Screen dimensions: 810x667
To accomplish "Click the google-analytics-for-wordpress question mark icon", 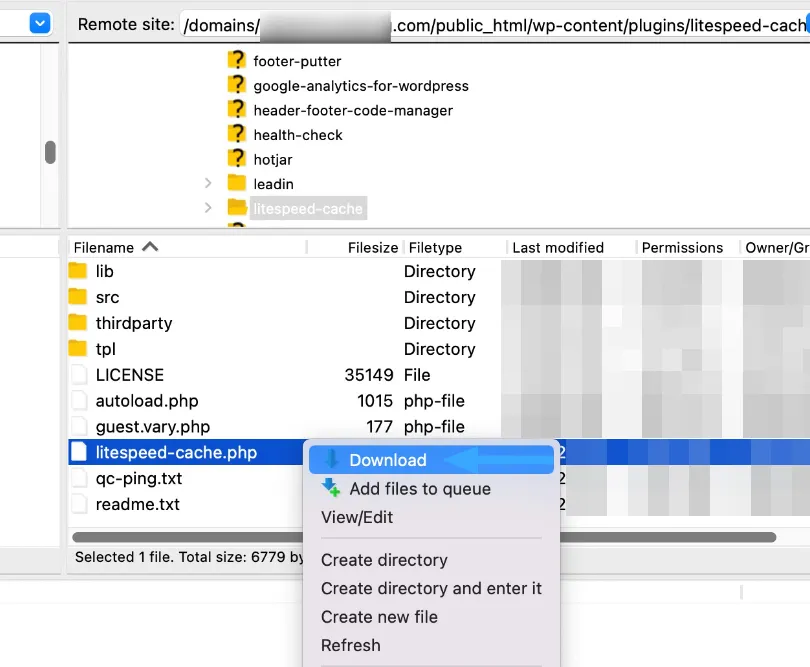I will pyautogui.click(x=237, y=85).
